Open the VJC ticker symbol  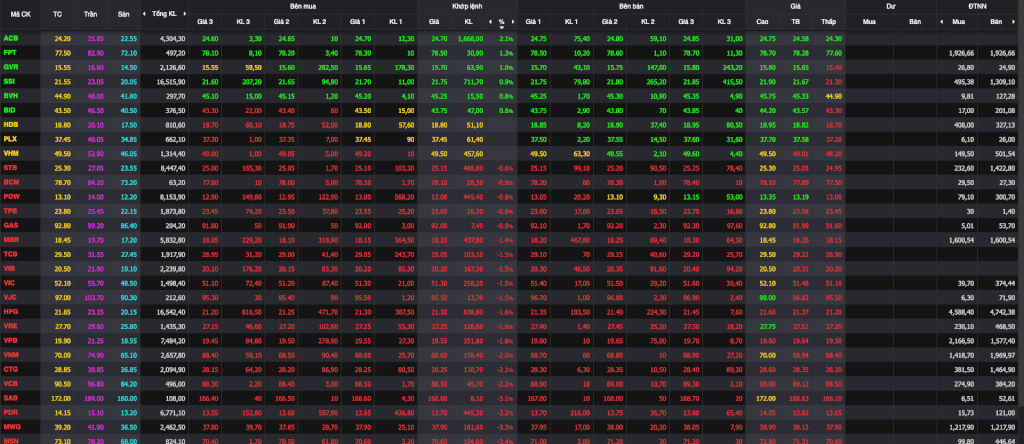click(10, 296)
